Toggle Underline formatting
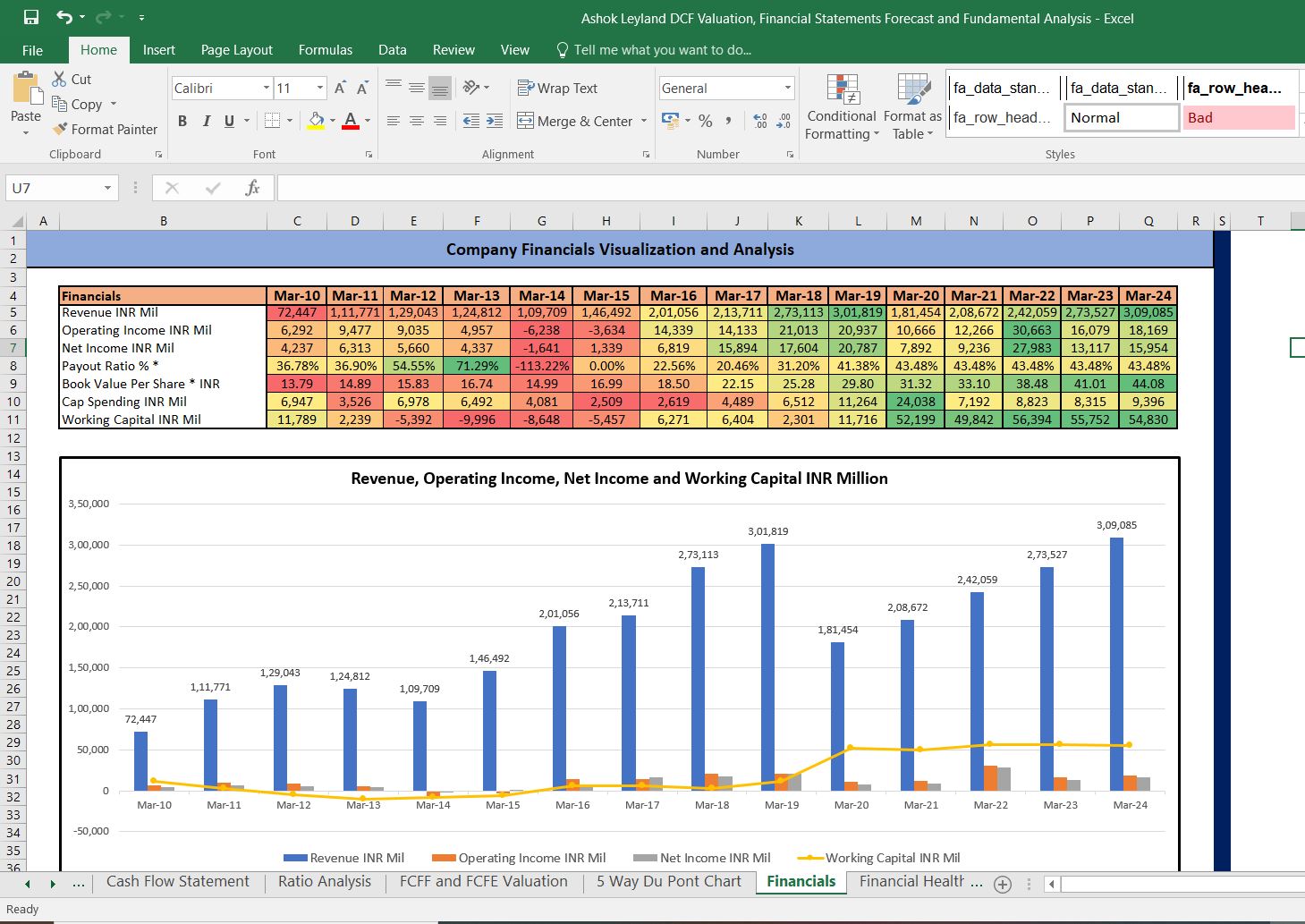 click(x=229, y=121)
